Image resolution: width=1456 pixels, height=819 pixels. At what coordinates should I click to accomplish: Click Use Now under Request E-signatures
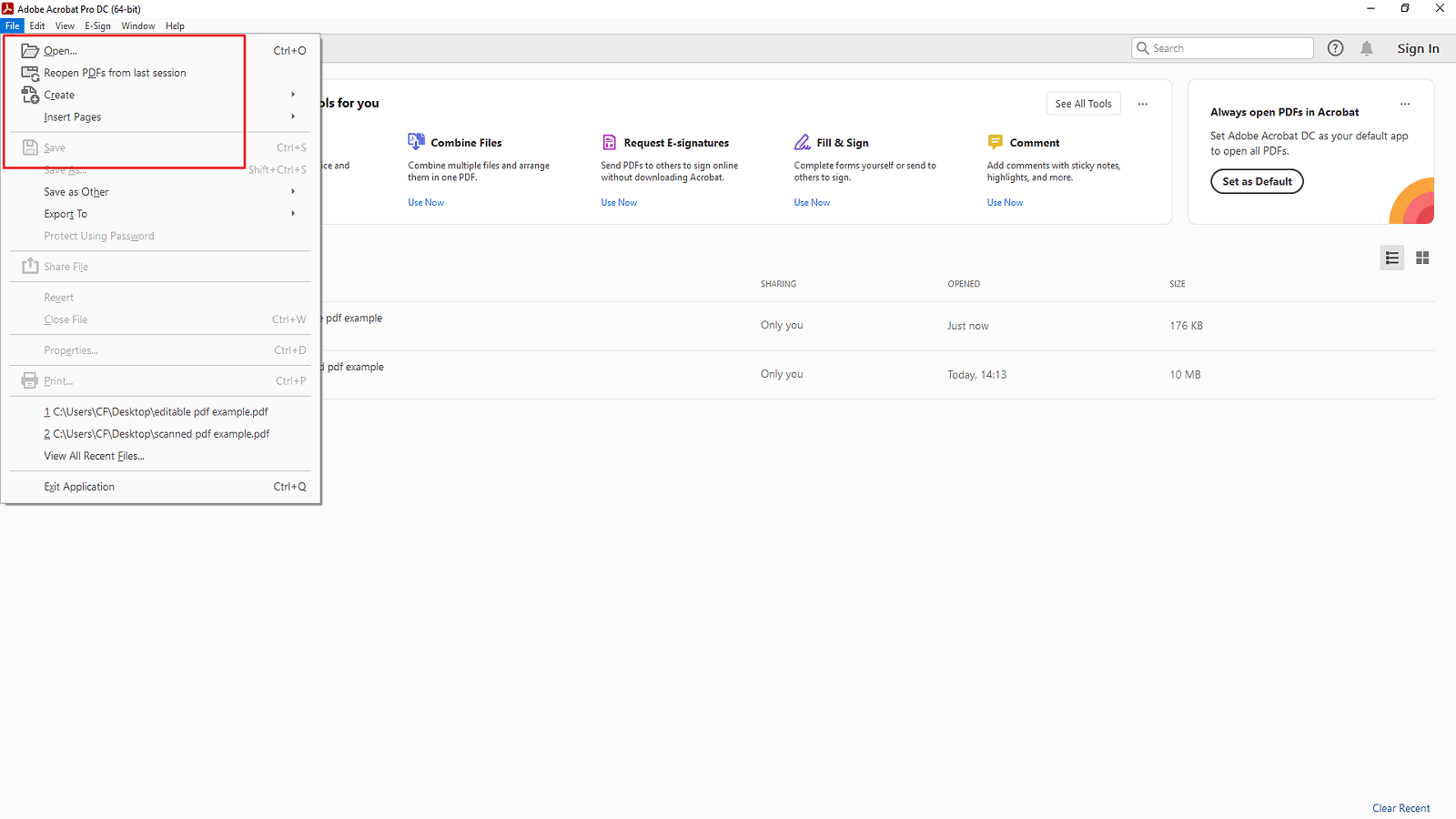[619, 202]
